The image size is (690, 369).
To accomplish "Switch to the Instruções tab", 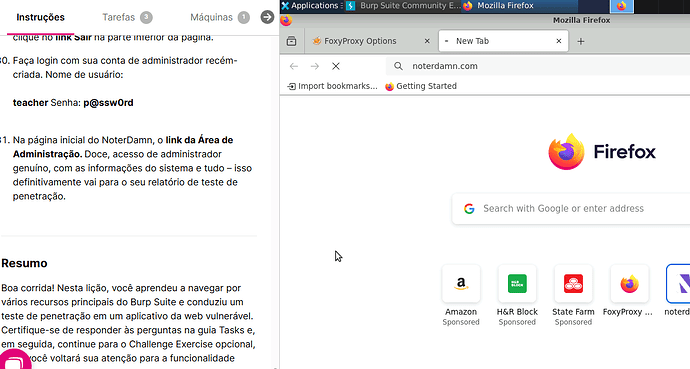I will [x=40, y=17].
